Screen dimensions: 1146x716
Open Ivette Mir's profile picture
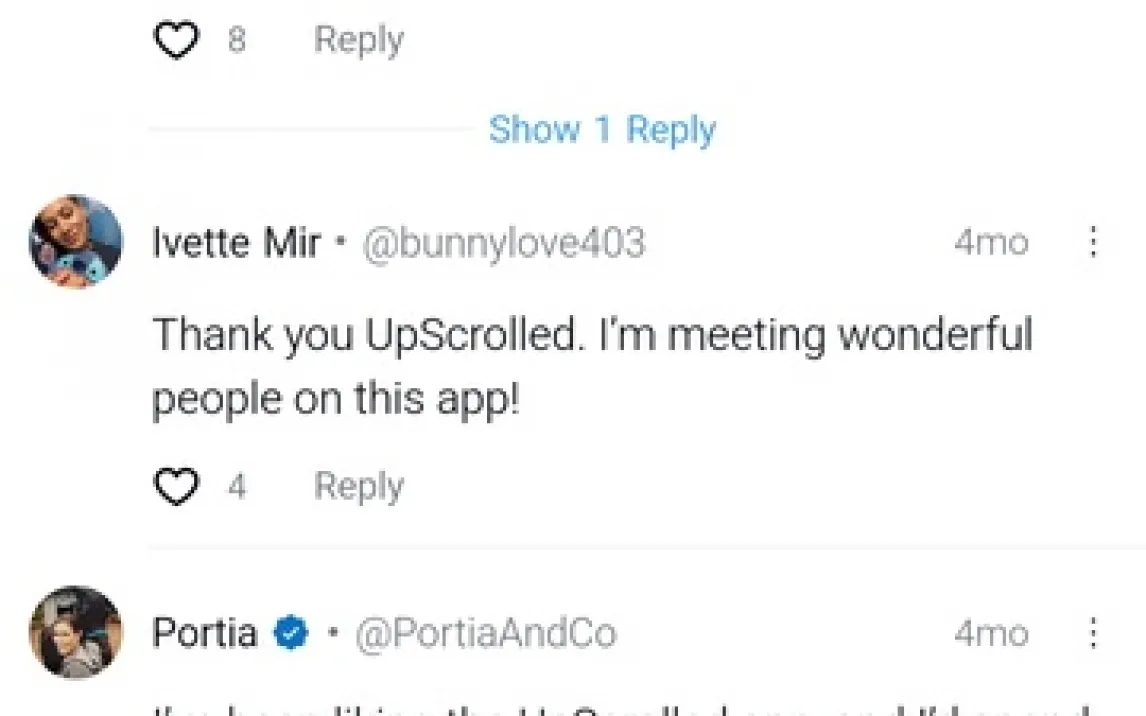pyautogui.click(x=76, y=242)
